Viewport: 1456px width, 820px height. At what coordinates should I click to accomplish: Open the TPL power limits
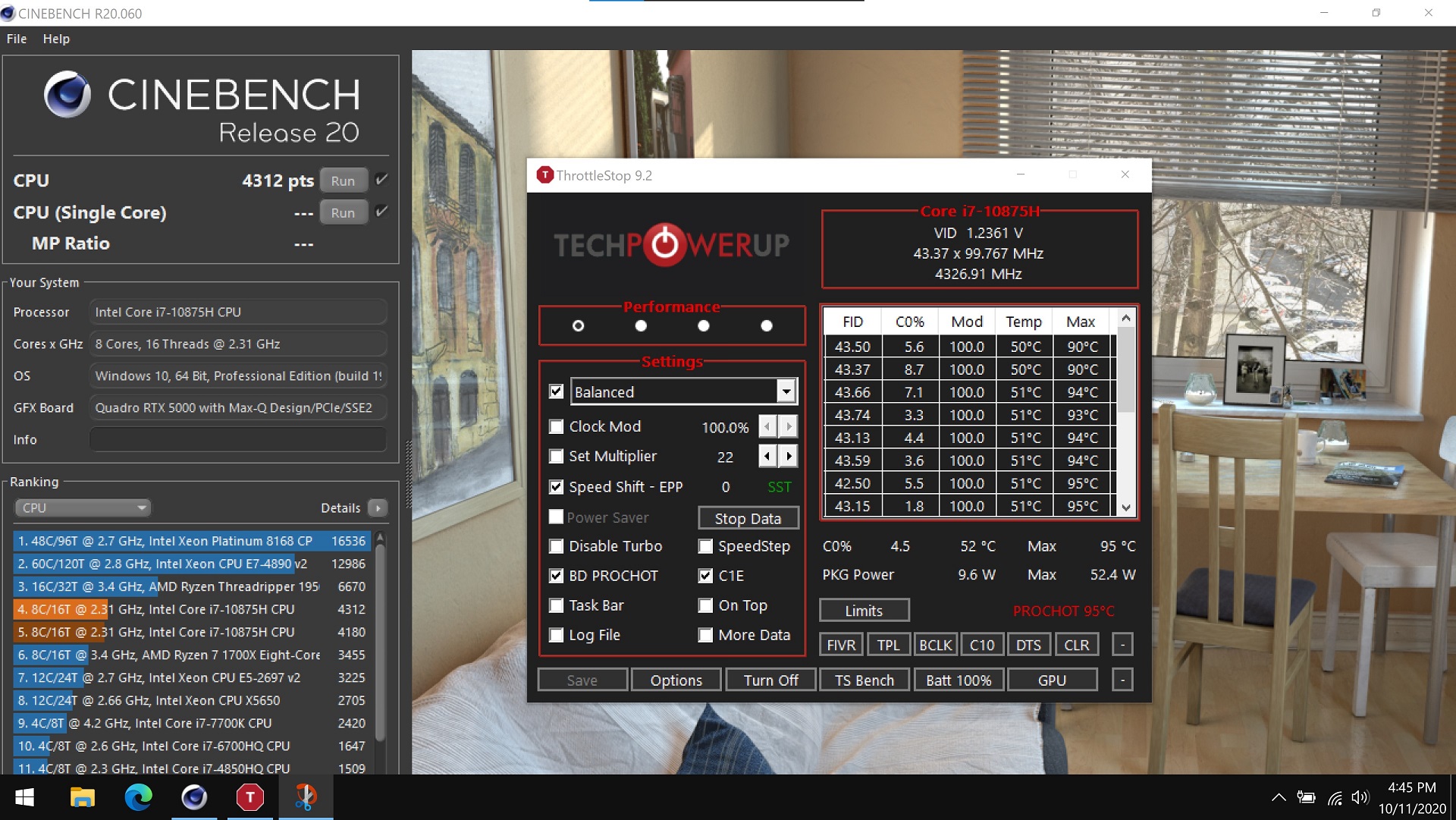[889, 645]
